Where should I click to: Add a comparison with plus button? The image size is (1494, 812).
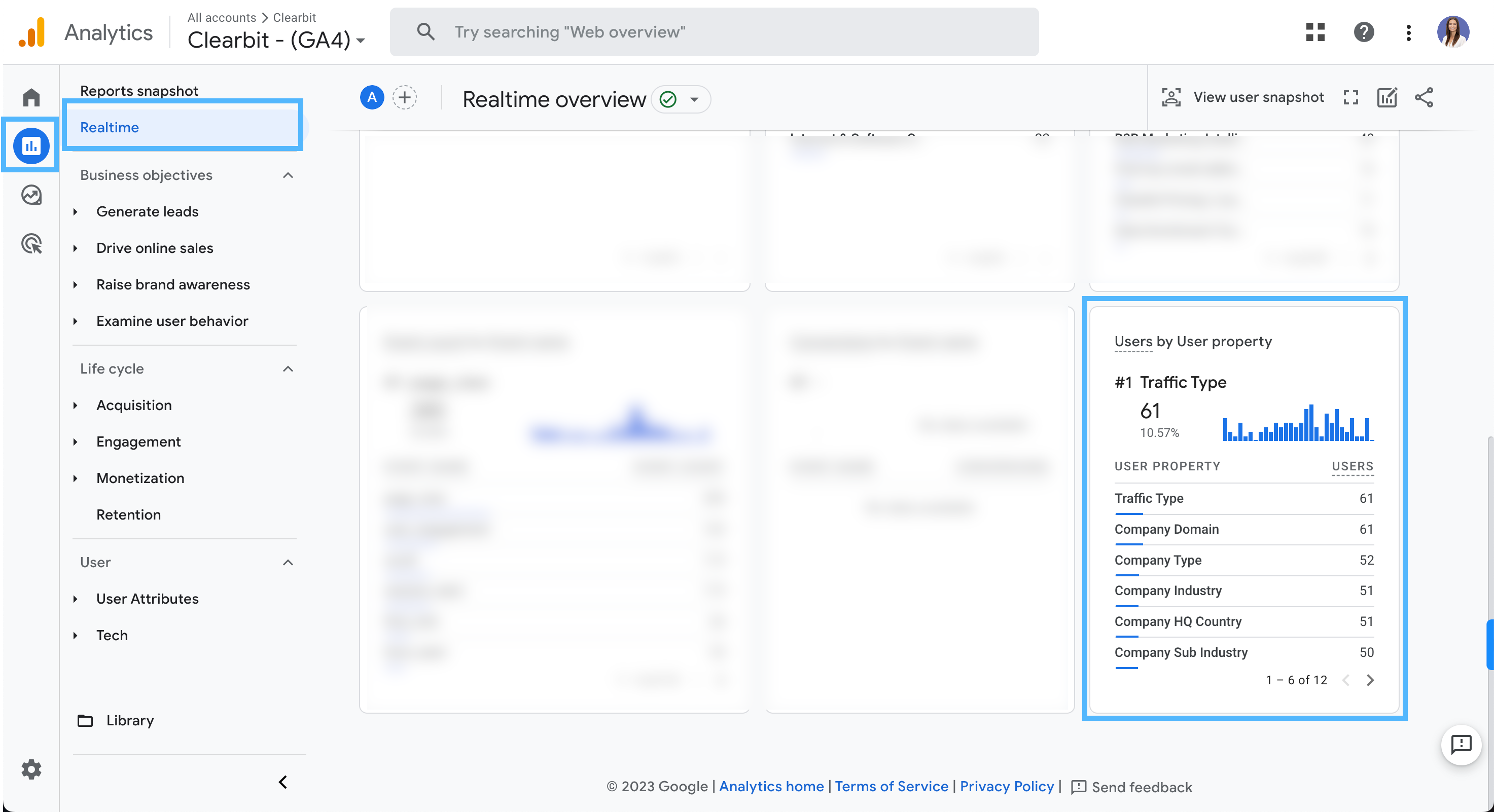pos(404,97)
